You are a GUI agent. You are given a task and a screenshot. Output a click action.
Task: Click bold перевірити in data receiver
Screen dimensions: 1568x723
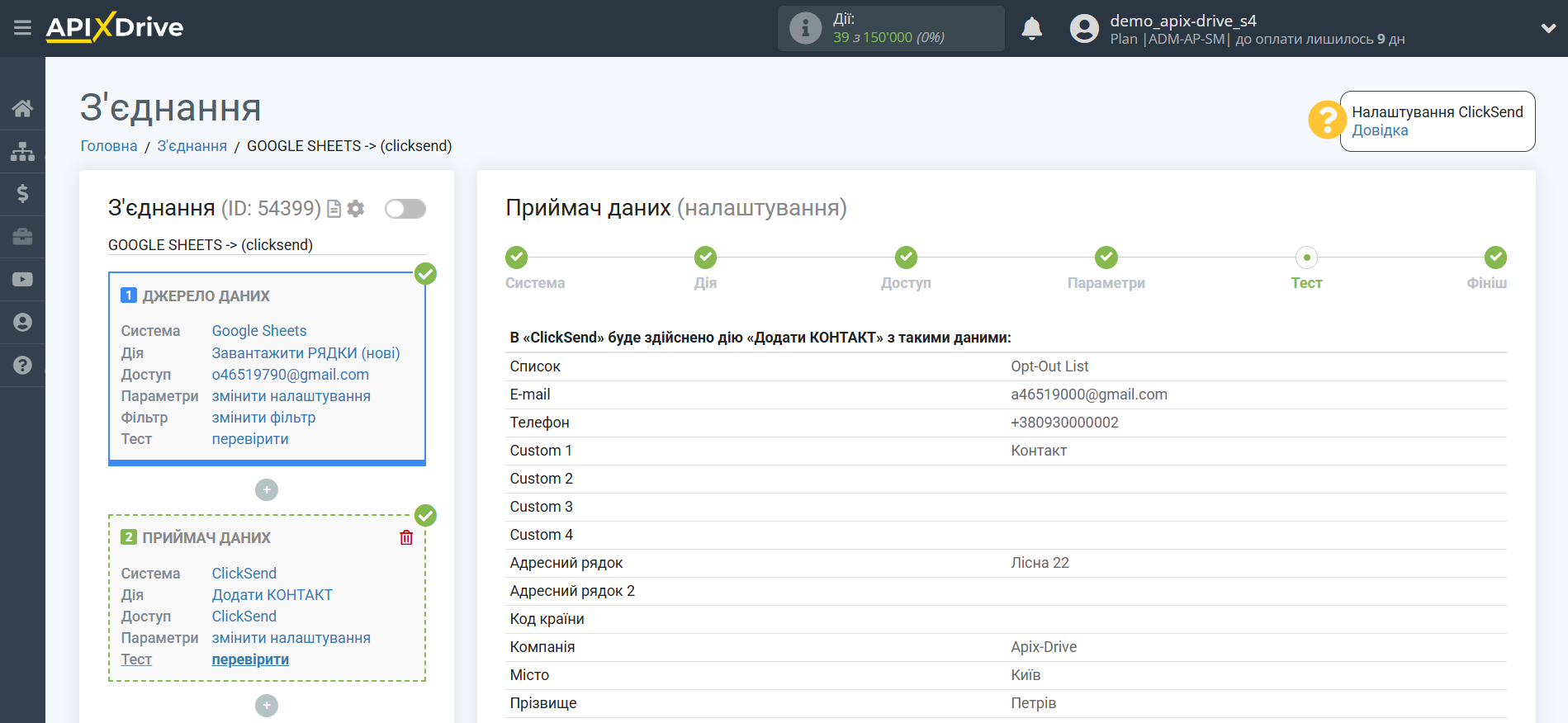tap(250, 659)
